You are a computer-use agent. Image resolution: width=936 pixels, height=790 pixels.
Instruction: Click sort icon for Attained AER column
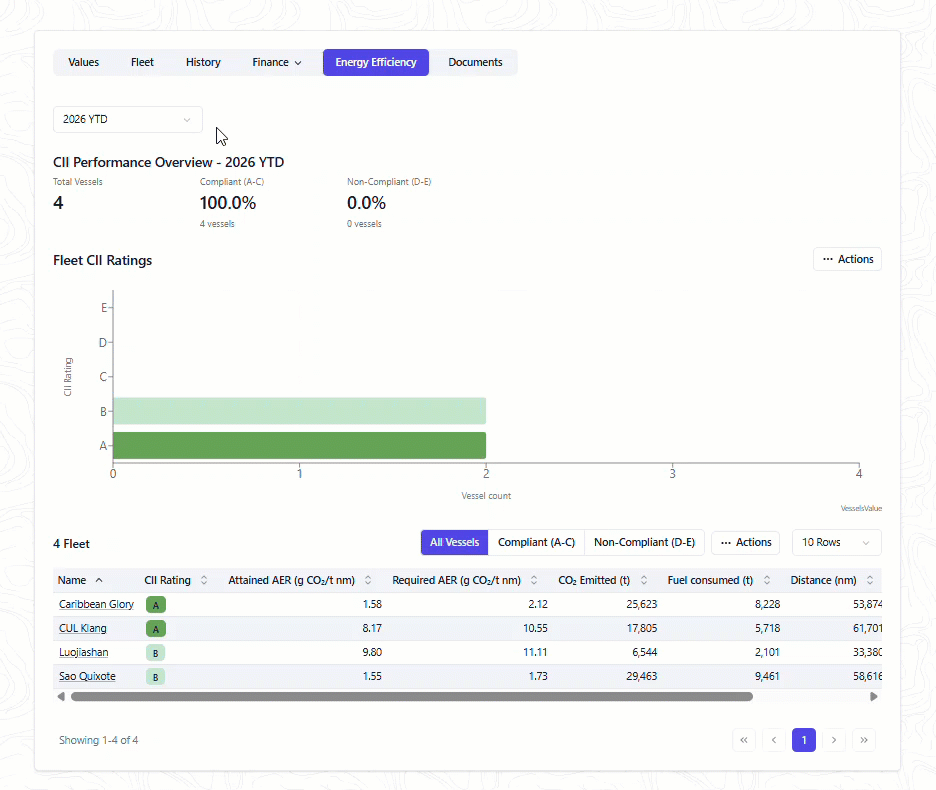(x=368, y=580)
